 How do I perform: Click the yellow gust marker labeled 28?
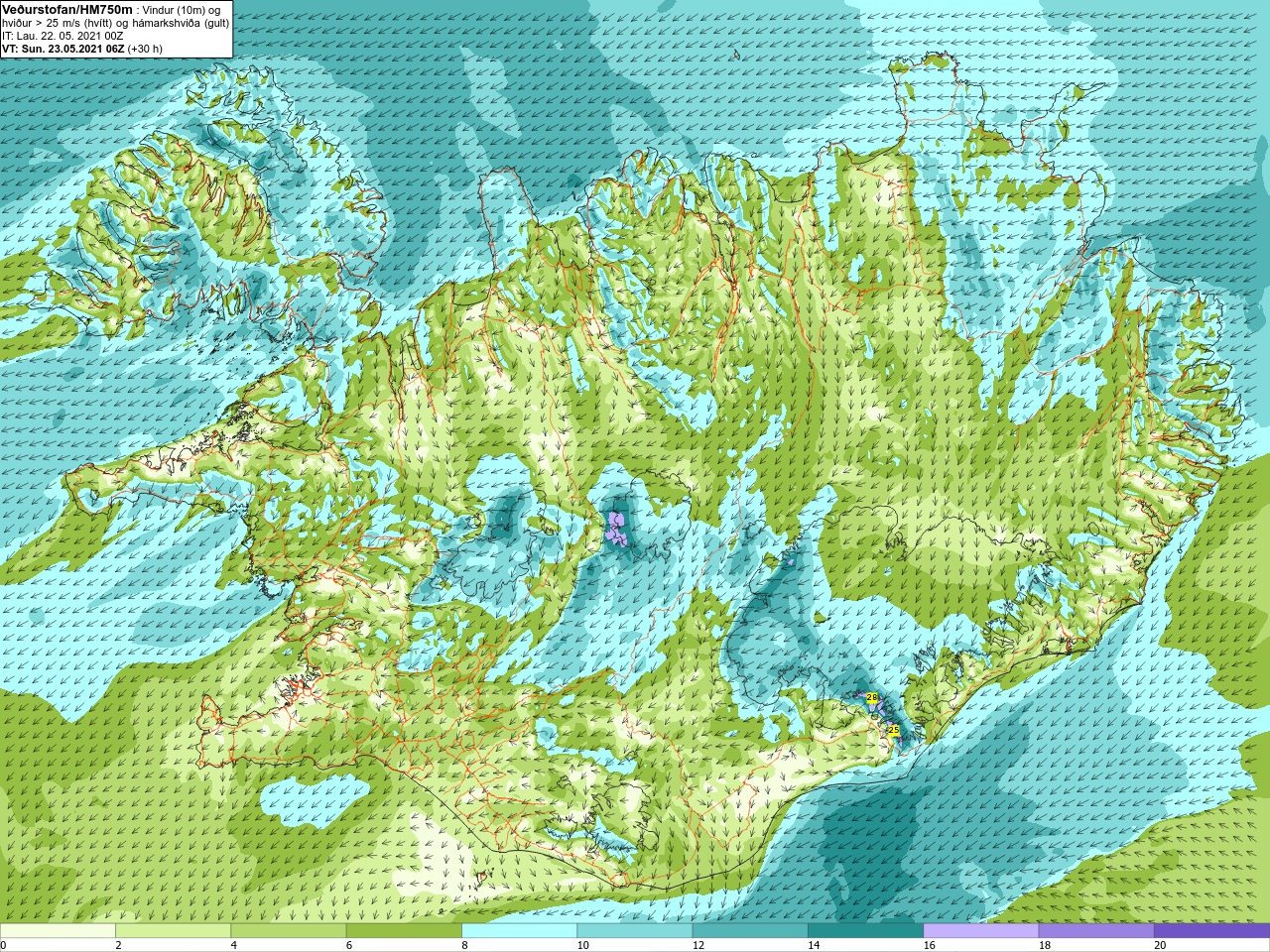tap(872, 698)
